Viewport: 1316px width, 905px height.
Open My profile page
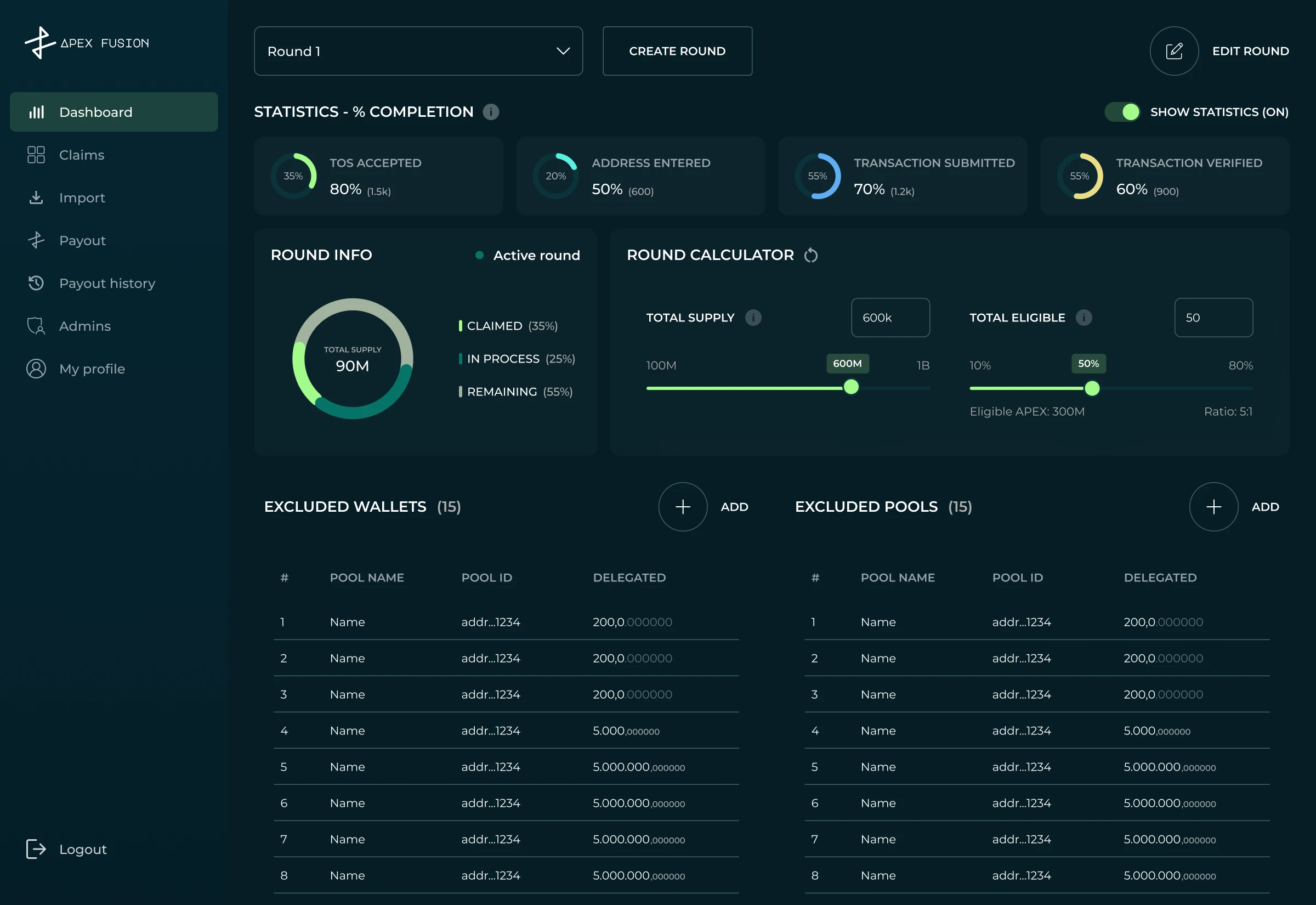click(92, 369)
